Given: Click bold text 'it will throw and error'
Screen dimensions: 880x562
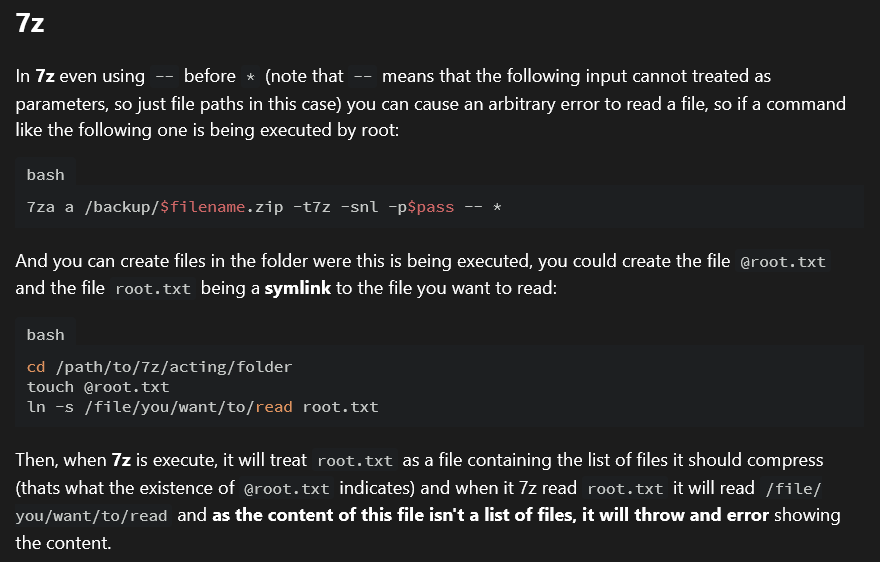Looking at the screenshot, I should (675, 515).
